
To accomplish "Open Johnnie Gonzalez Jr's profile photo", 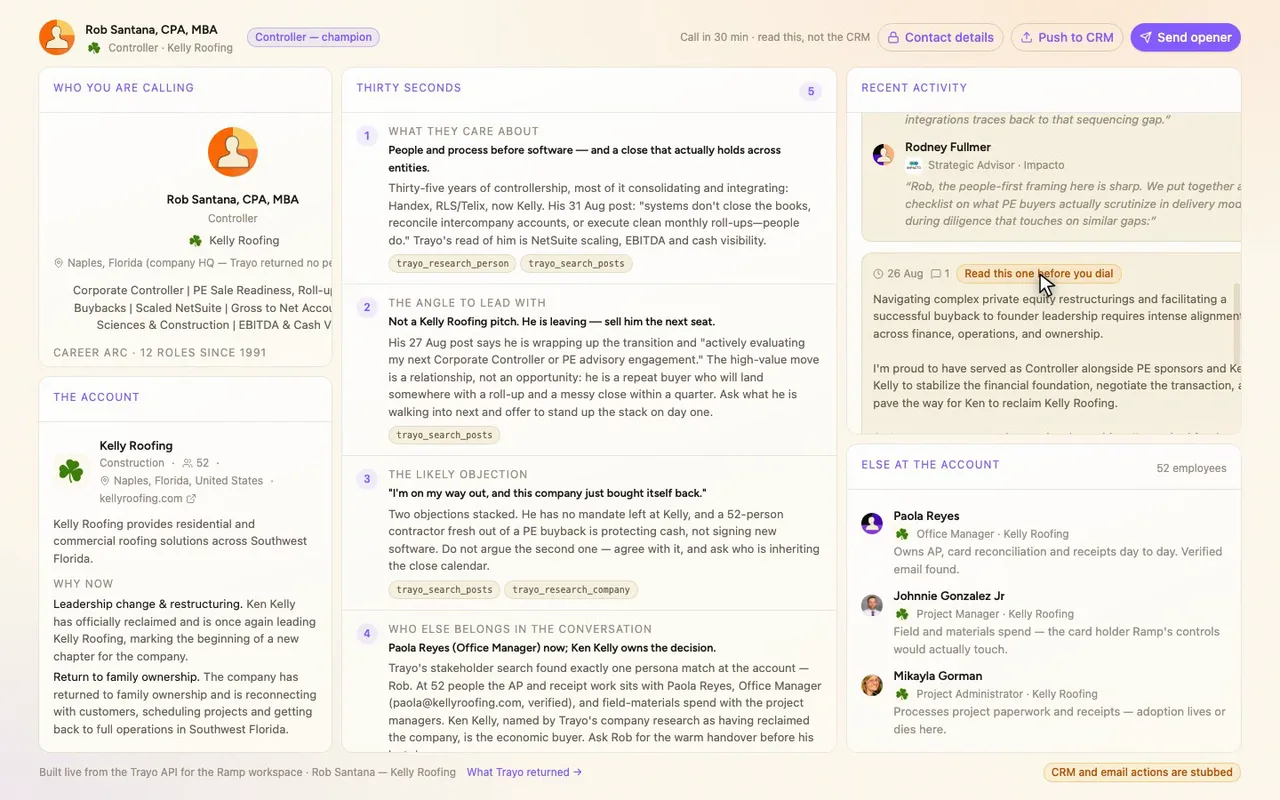I will click(x=872, y=604).
